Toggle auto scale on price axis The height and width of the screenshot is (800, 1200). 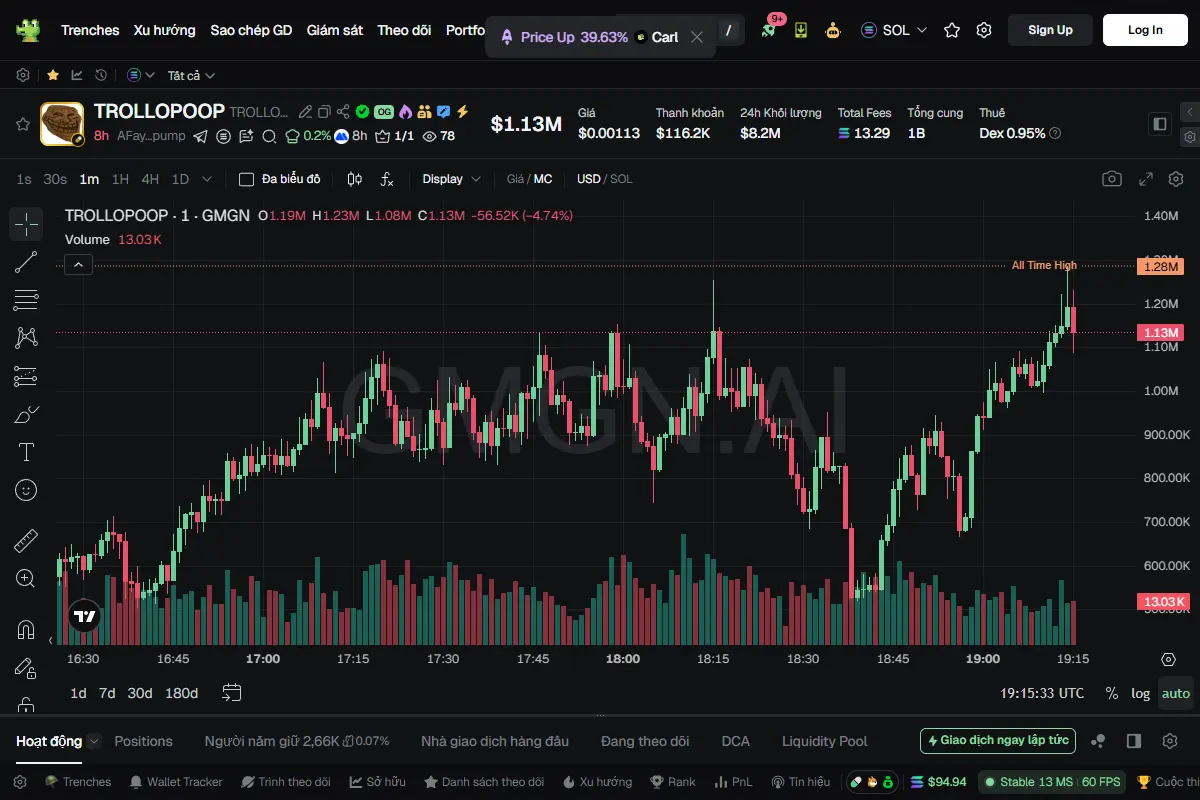(x=1176, y=693)
